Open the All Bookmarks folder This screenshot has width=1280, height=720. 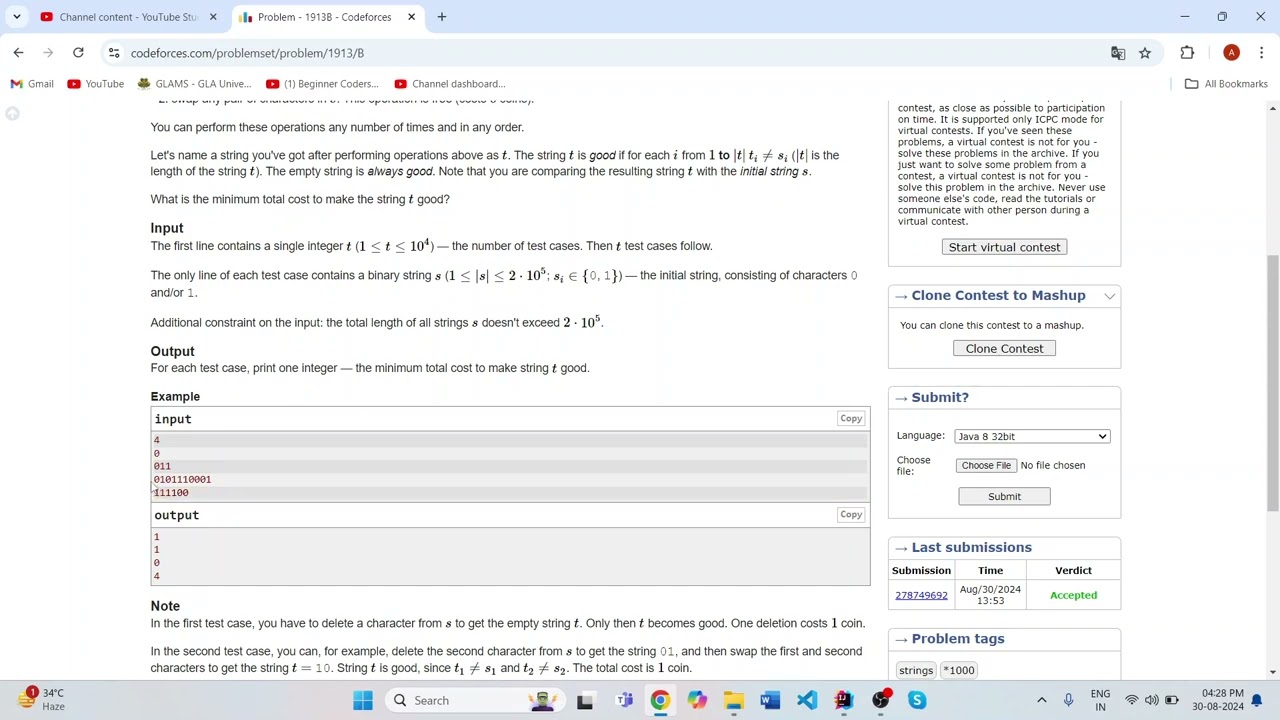(x=1226, y=84)
